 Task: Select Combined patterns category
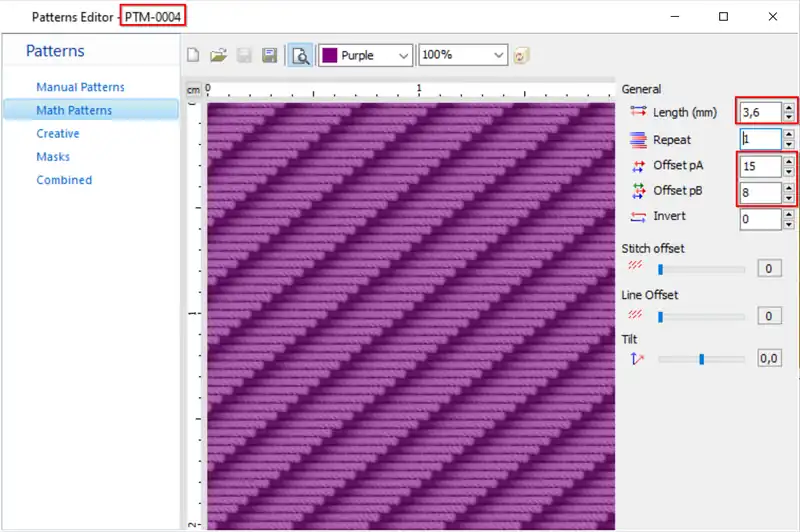click(64, 180)
